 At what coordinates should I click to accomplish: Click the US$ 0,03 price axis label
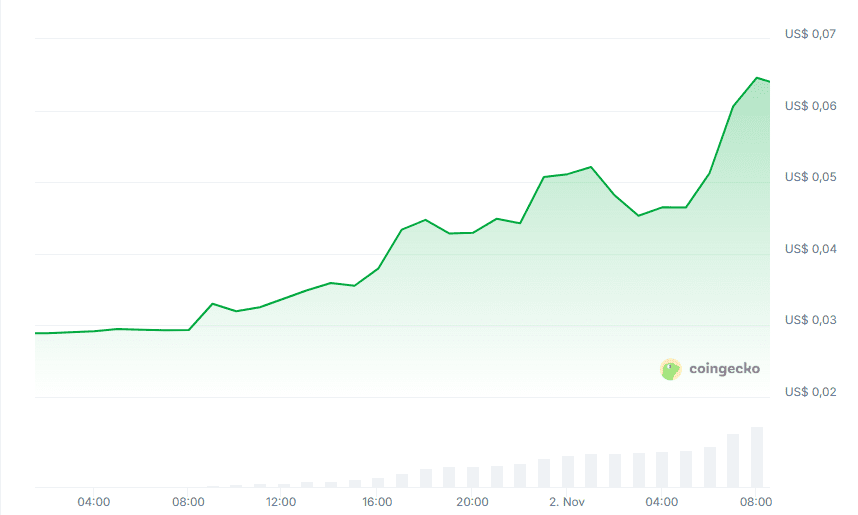tap(810, 320)
